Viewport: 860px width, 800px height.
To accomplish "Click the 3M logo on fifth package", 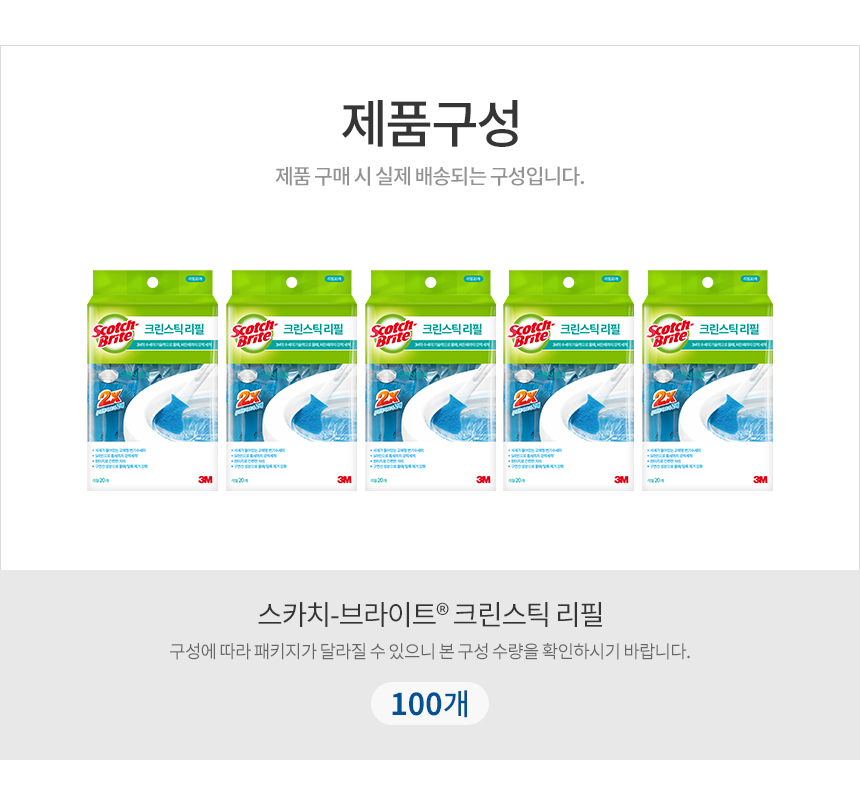I will coord(760,479).
